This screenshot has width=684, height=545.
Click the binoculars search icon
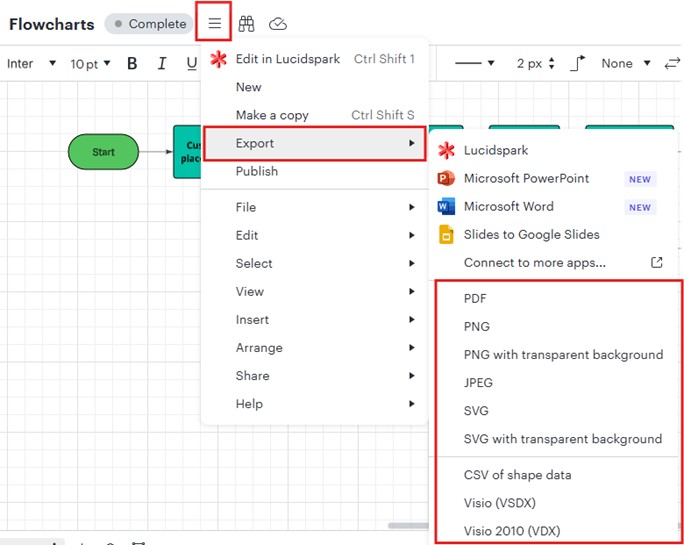pyautogui.click(x=246, y=23)
